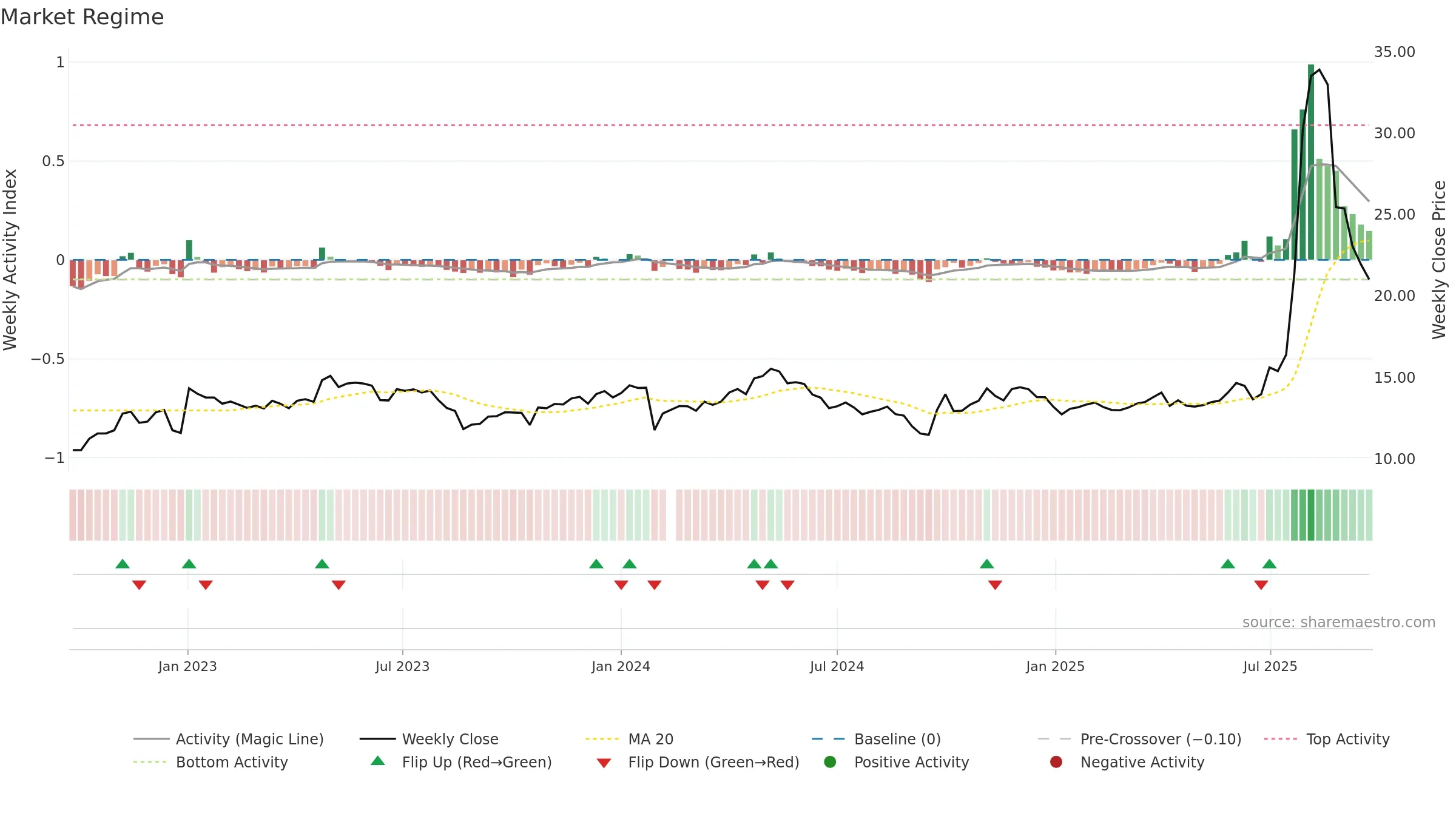
Task: Click the first red flip-down triangle in late 2022
Action: 139,585
